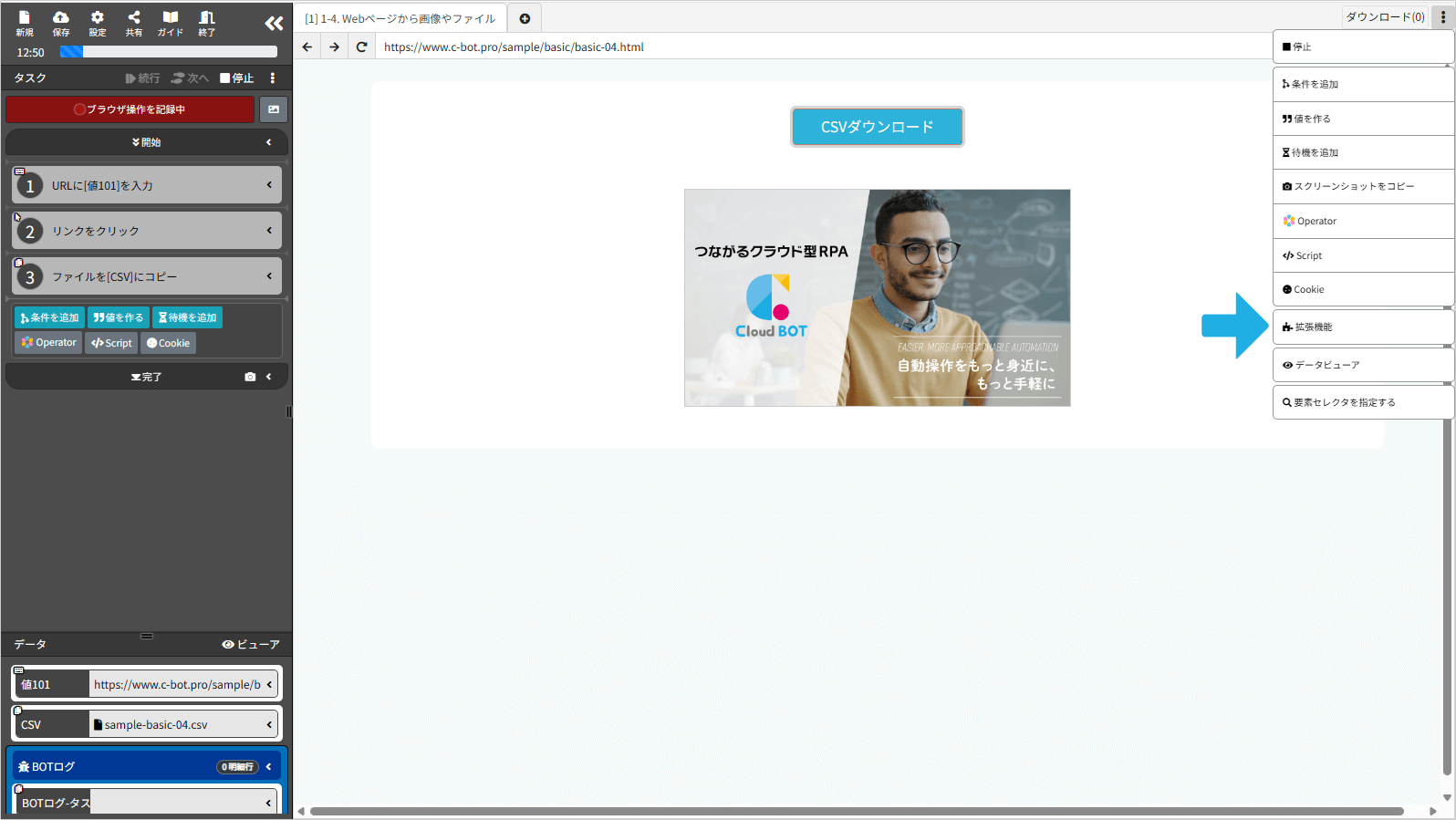This screenshot has width=1456, height=820.
Task: Open the ガイド guide book icon
Action: (x=171, y=23)
